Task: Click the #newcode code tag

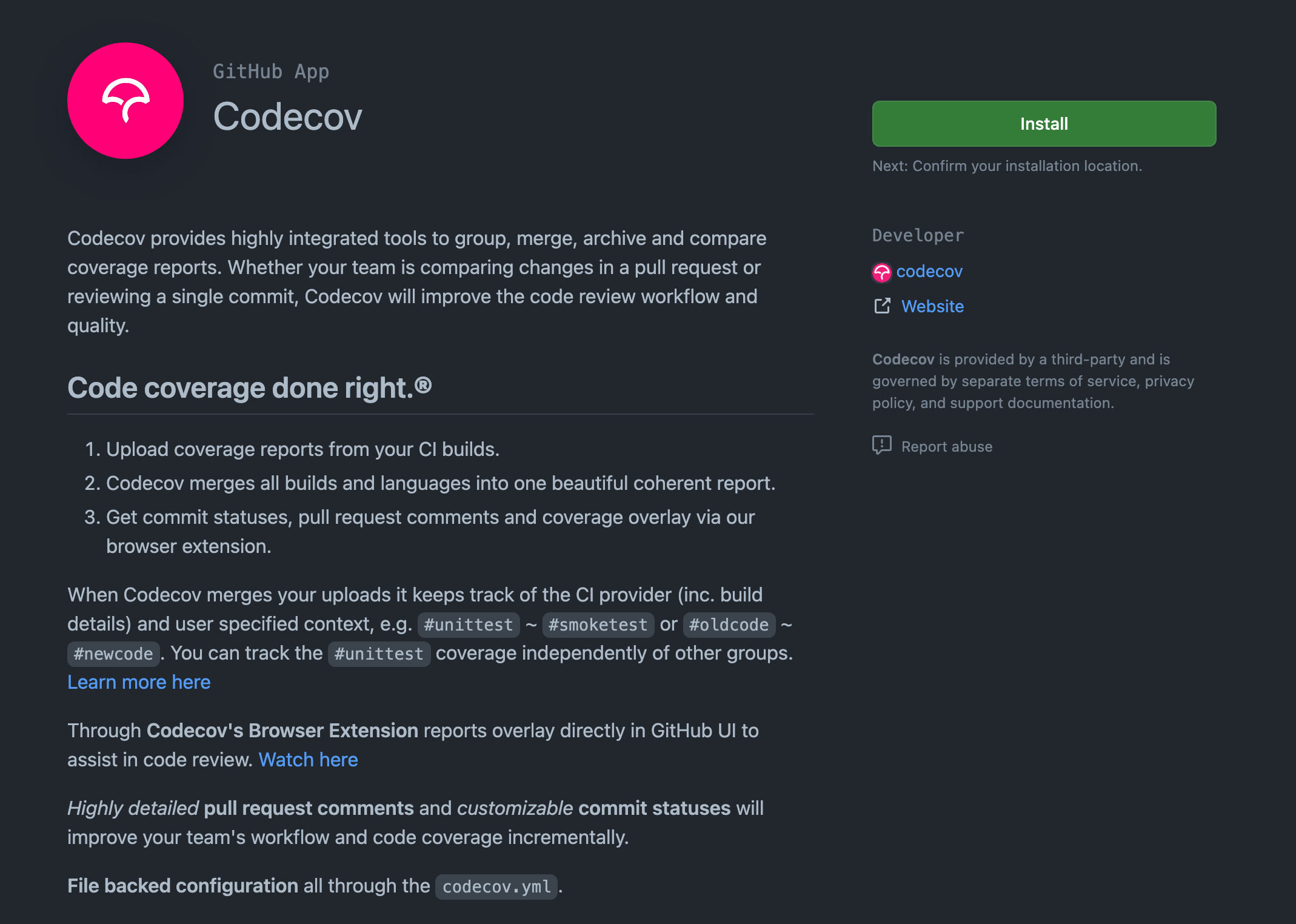Action: coord(113,654)
